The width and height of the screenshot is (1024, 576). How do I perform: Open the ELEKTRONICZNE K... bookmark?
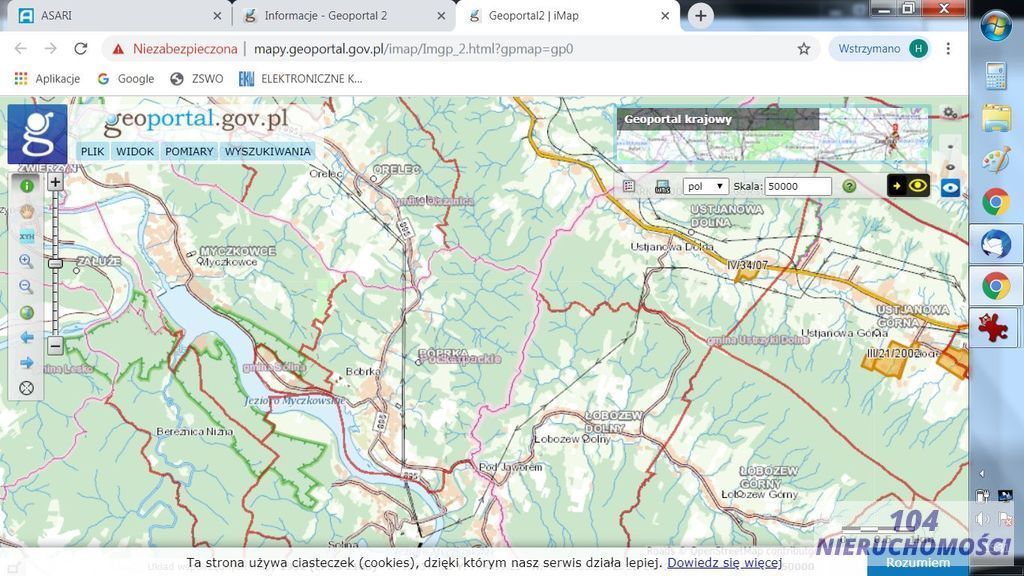(300, 79)
